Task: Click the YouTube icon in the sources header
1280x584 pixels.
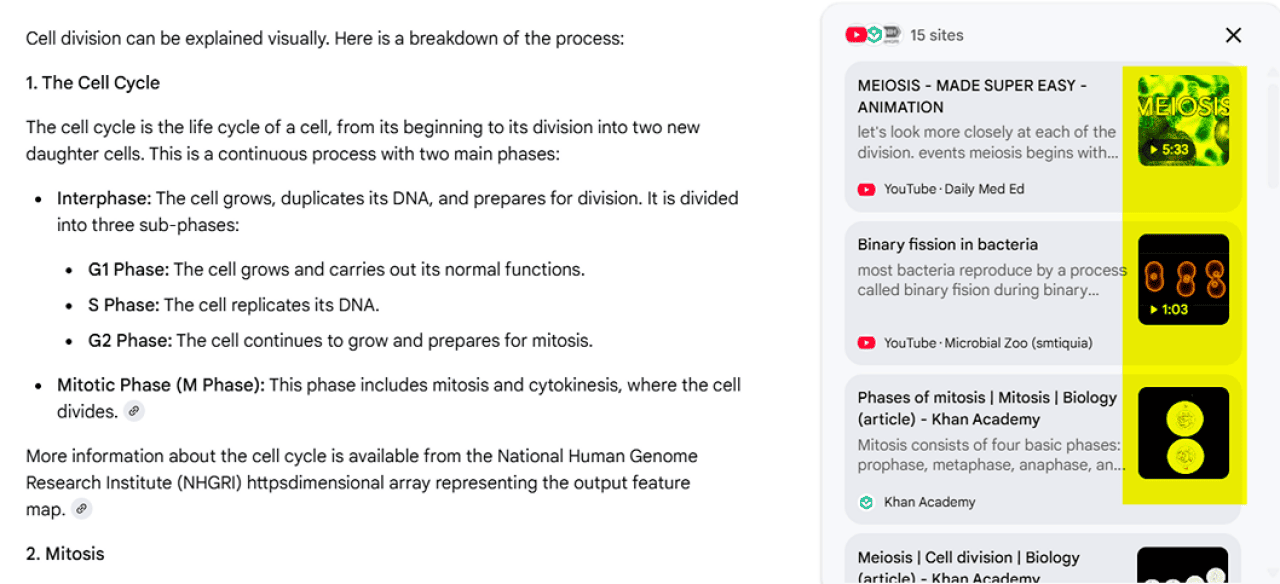Action: 857,34
